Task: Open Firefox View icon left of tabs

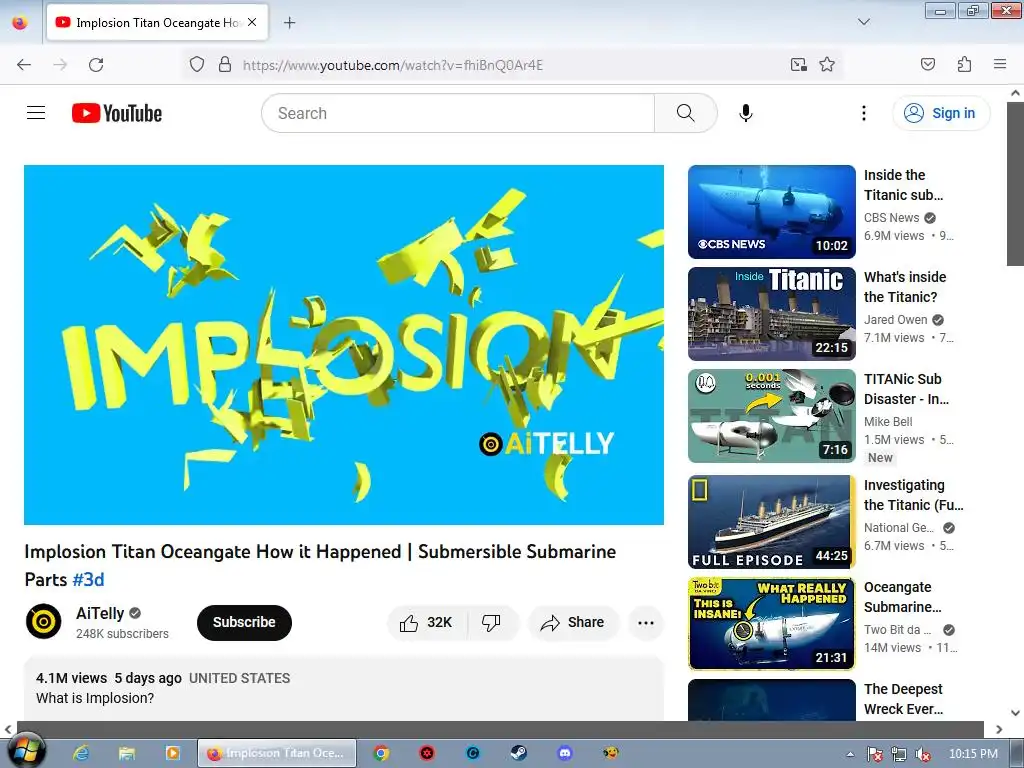Action: click(20, 22)
